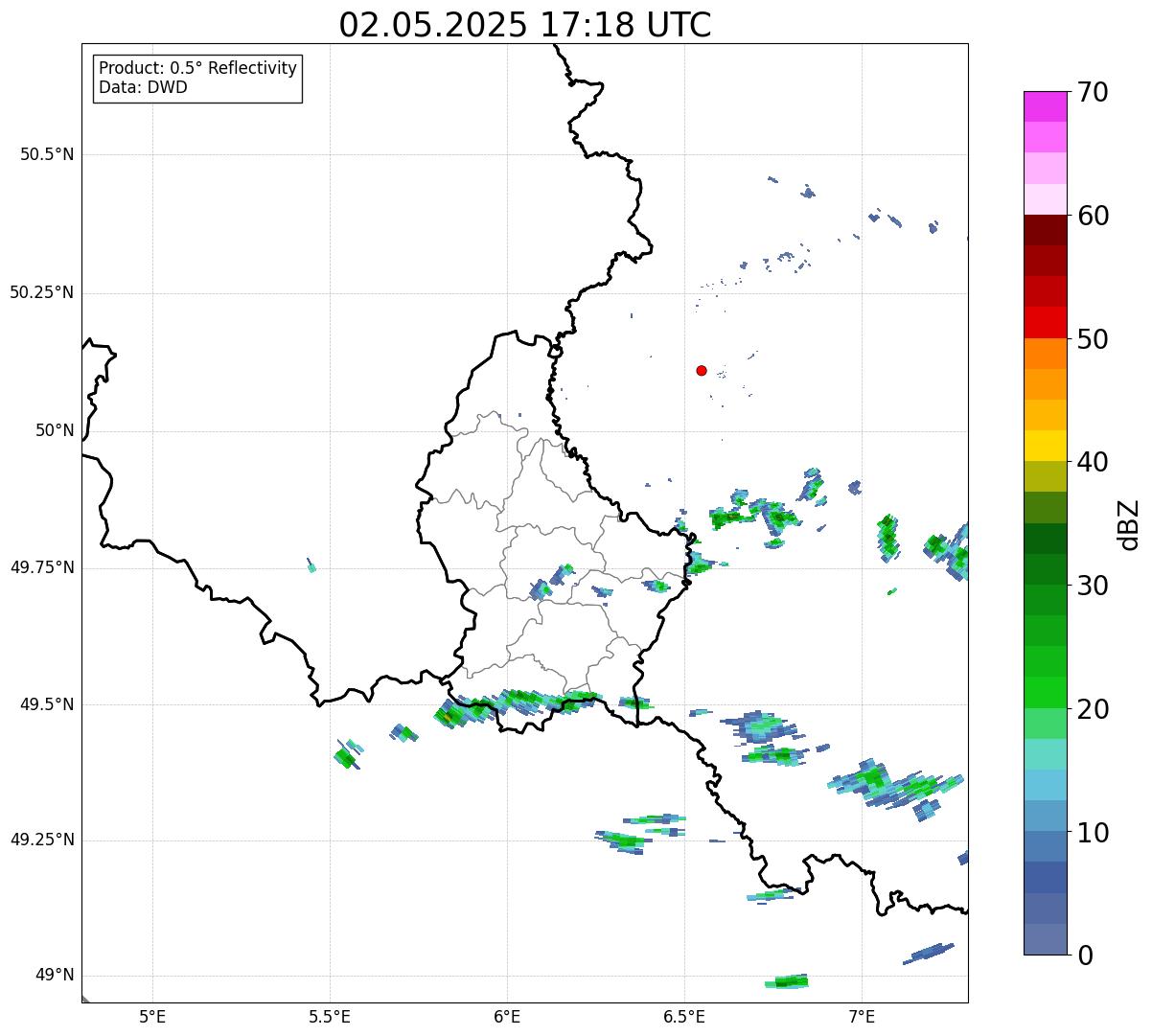Image resolution: width=1152 pixels, height=1036 pixels.
Task: Click the bright red colorbar segment above 50
Action: [x=1046, y=322]
